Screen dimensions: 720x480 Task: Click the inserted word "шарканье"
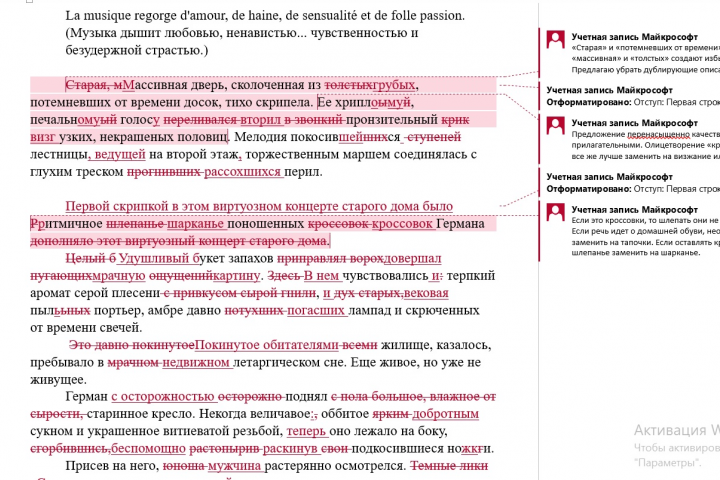195,224
